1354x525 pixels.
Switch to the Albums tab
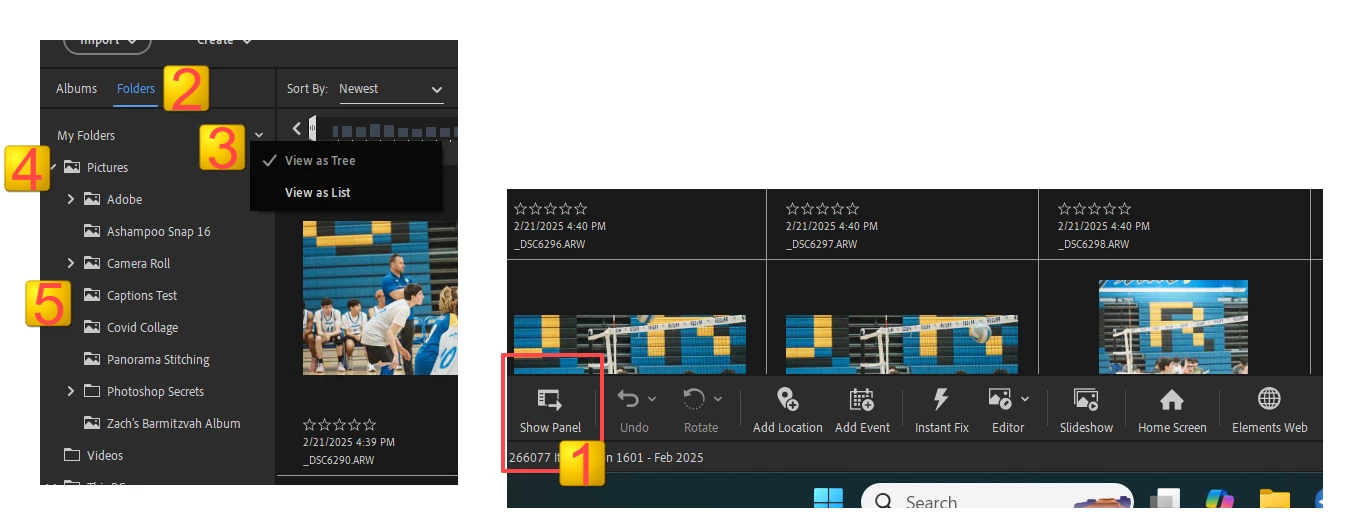(76, 88)
